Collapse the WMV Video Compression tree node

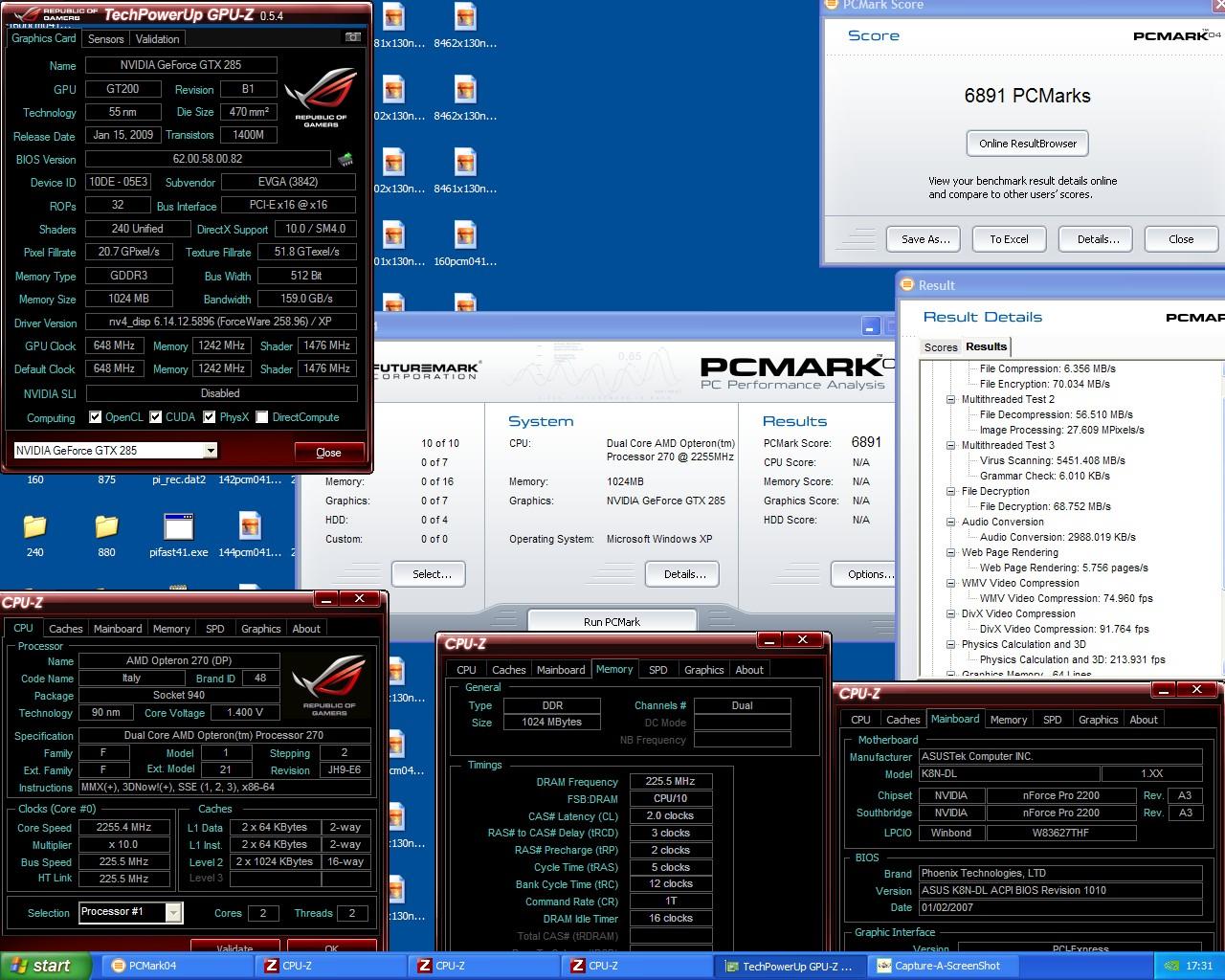click(x=950, y=583)
